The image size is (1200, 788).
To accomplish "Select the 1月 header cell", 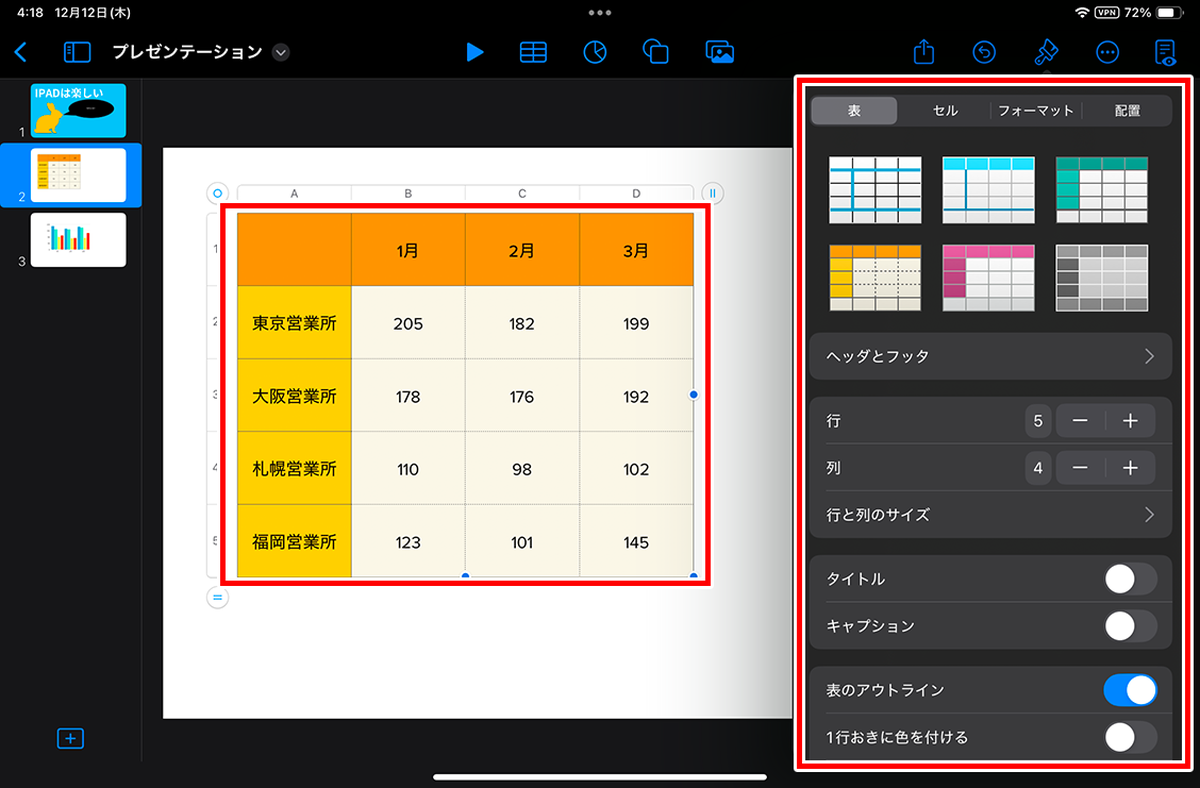I will coord(408,250).
